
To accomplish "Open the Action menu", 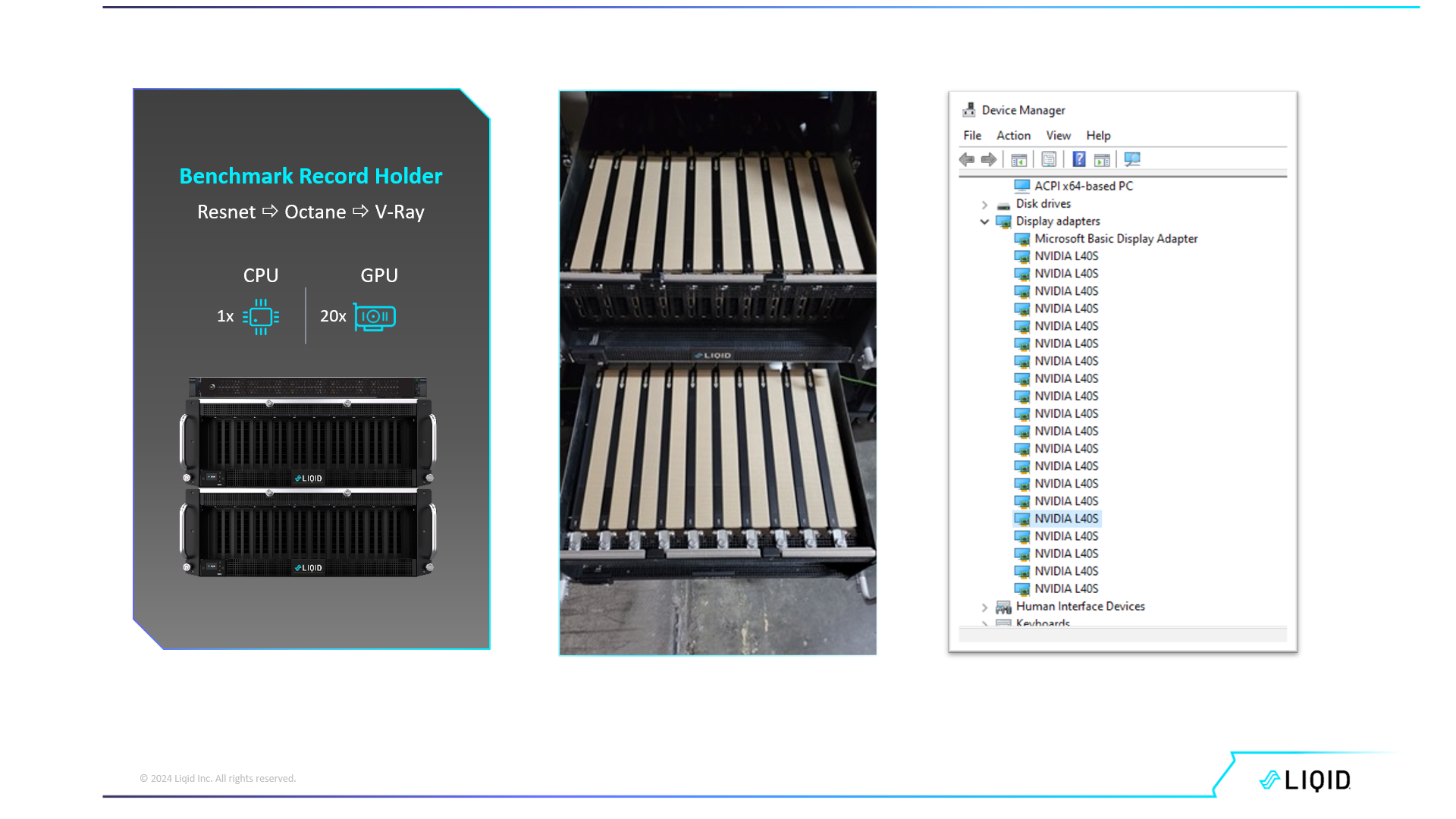I will point(1013,135).
